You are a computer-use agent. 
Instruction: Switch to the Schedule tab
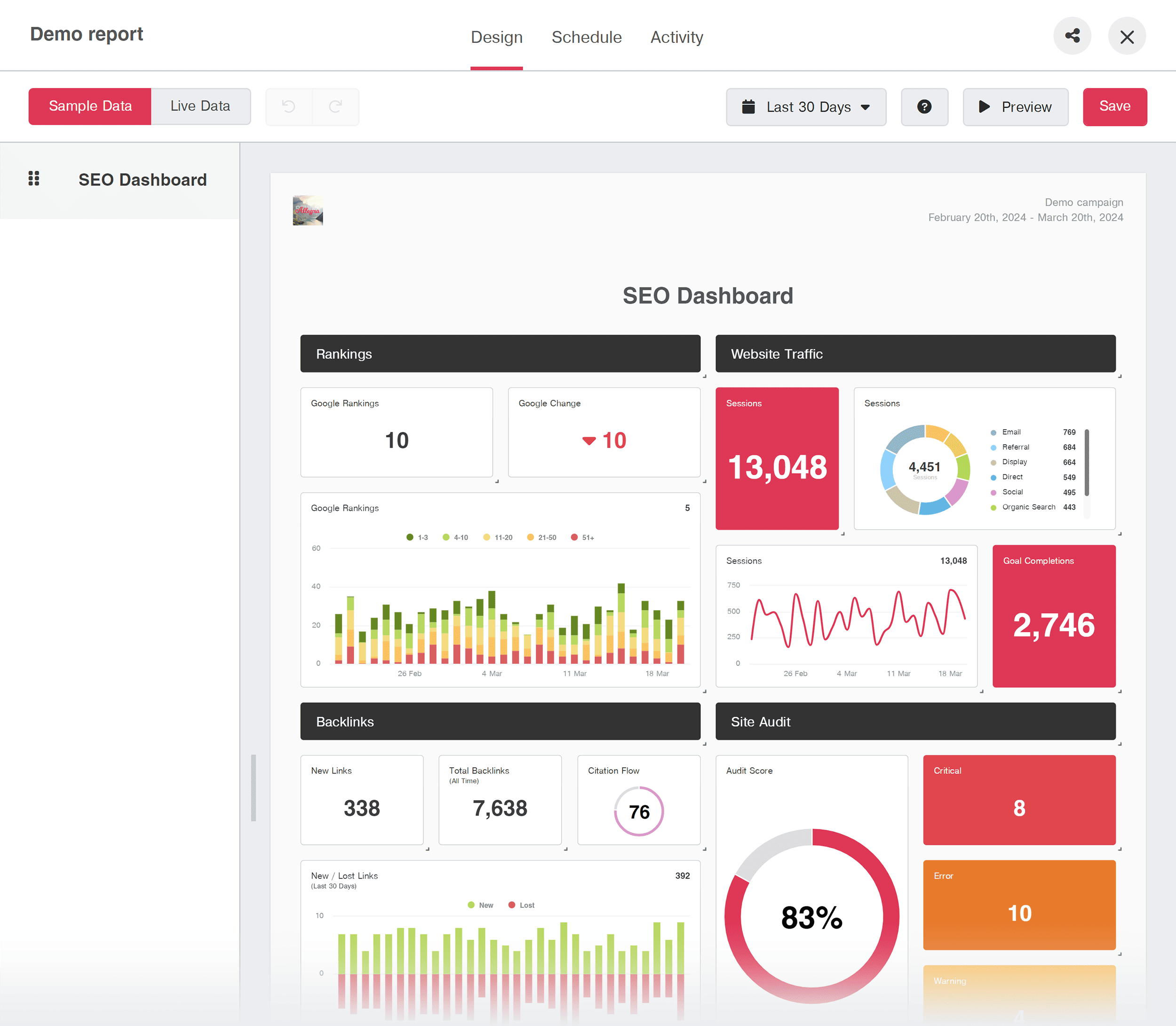pyautogui.click(x=587, y=37)
